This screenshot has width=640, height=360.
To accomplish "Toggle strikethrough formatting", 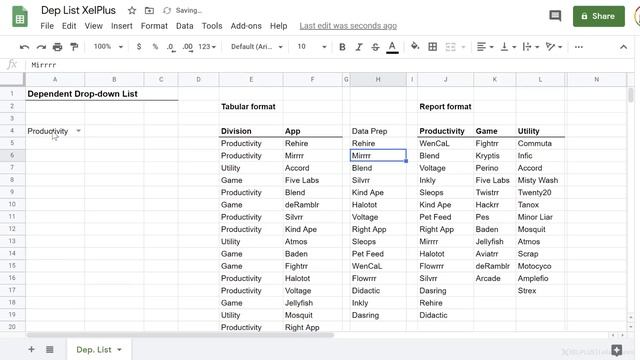I will 375,47.
